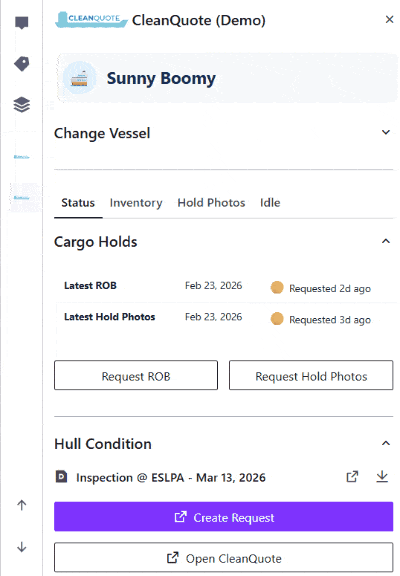Close the CleanQuote panel
400x576 pixels.
pos(389,19)
